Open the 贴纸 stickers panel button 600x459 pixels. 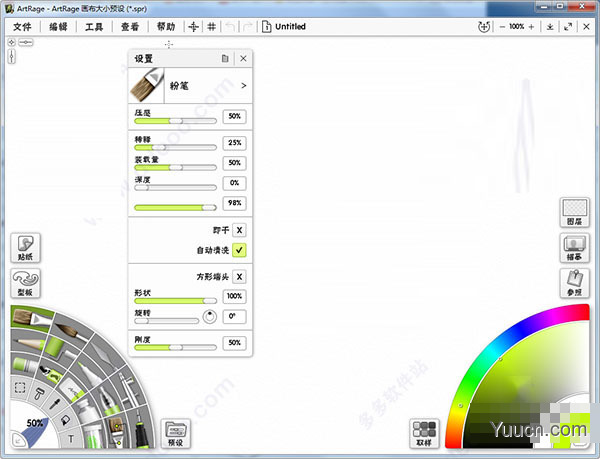pyautogui.click(x=25, y=247)
